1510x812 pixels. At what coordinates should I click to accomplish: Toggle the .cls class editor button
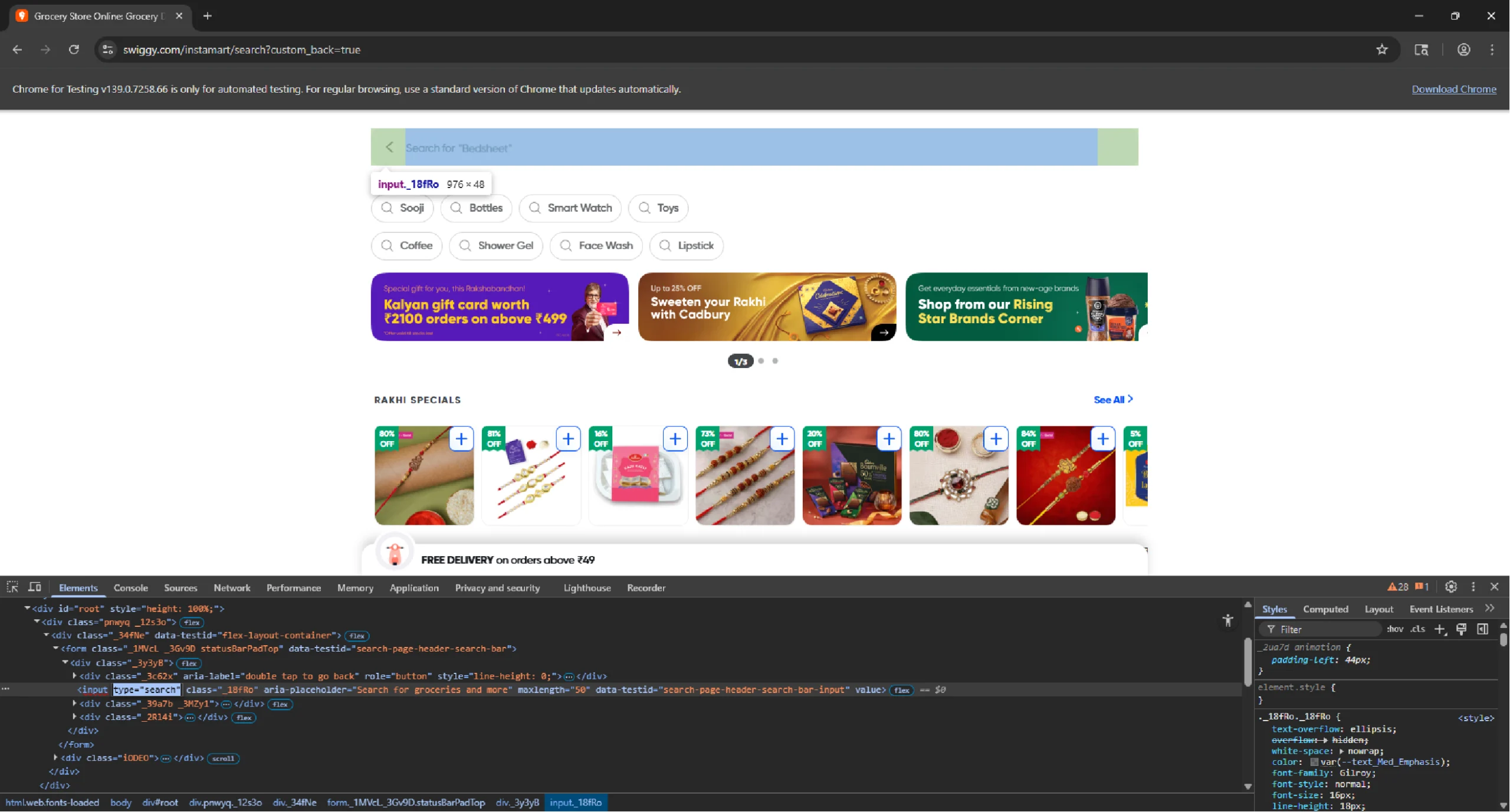(1418, 630)
